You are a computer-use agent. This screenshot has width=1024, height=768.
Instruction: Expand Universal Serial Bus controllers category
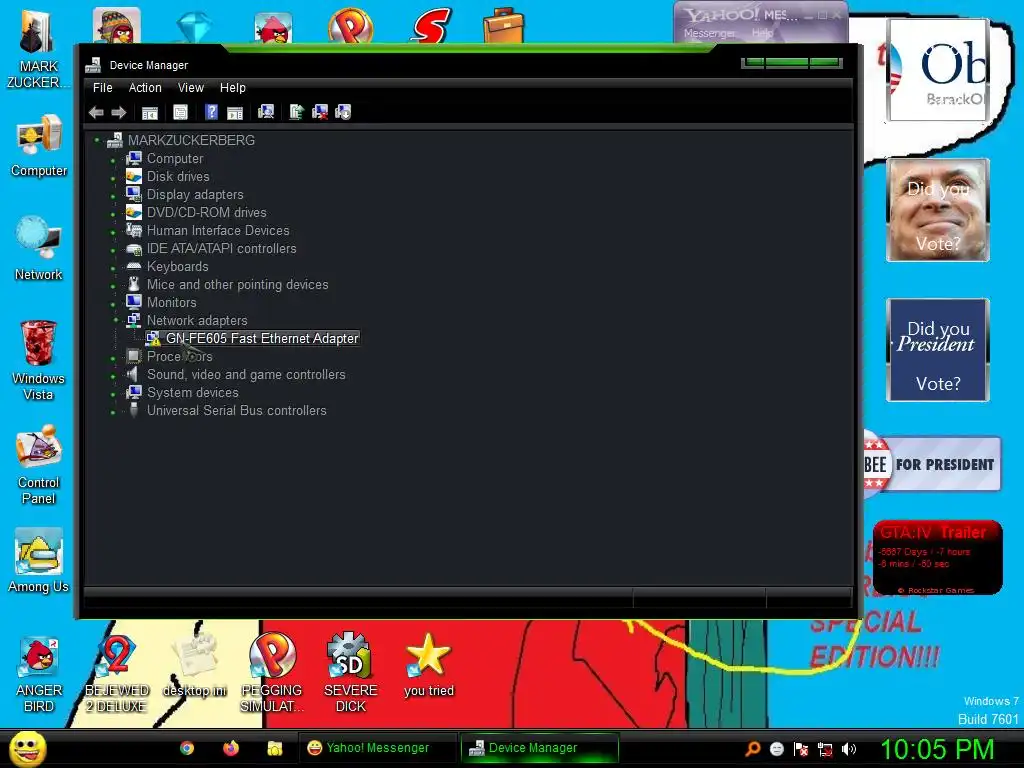[113, 411]
